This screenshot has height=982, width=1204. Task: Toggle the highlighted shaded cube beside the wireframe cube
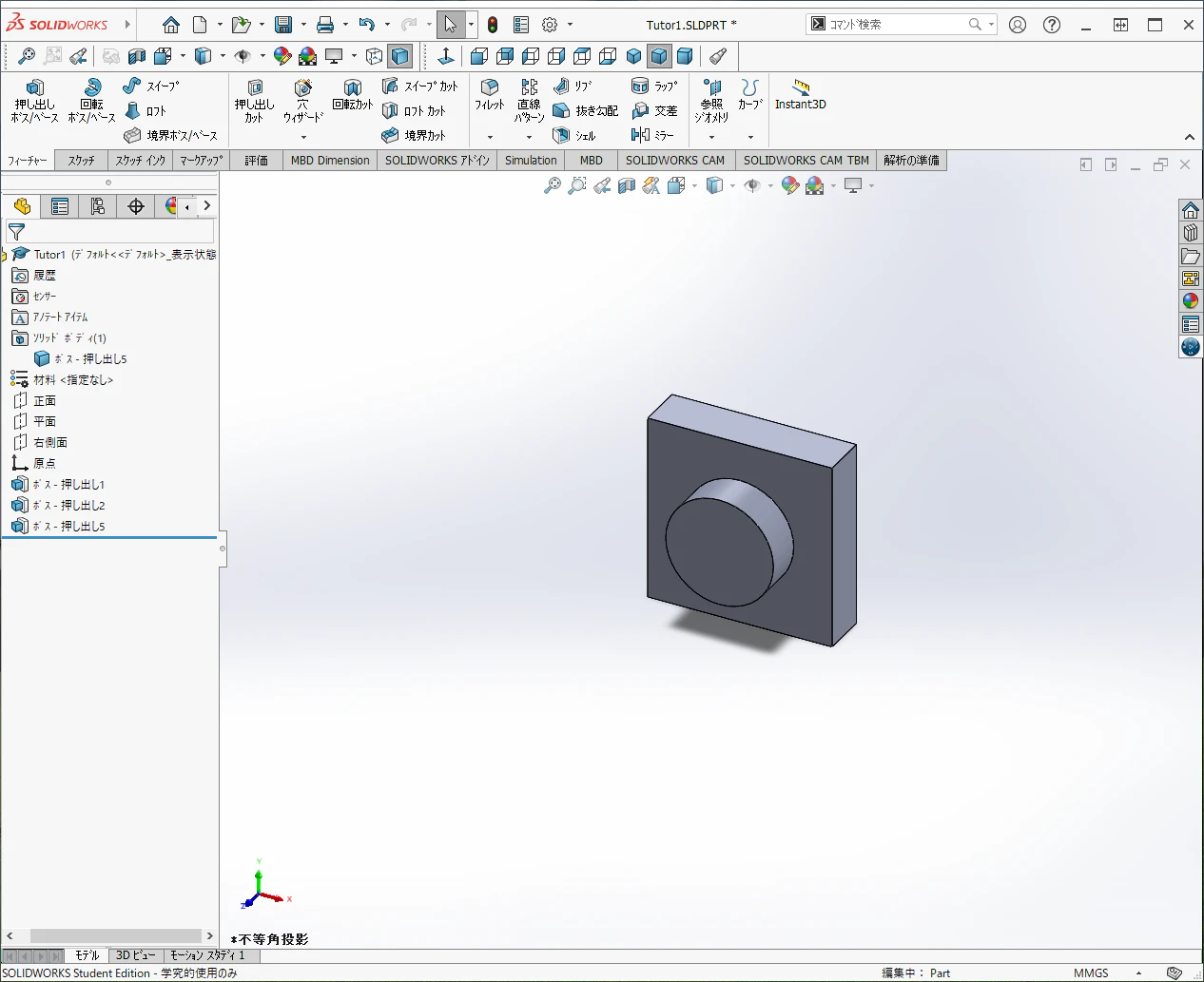[400, 56]
